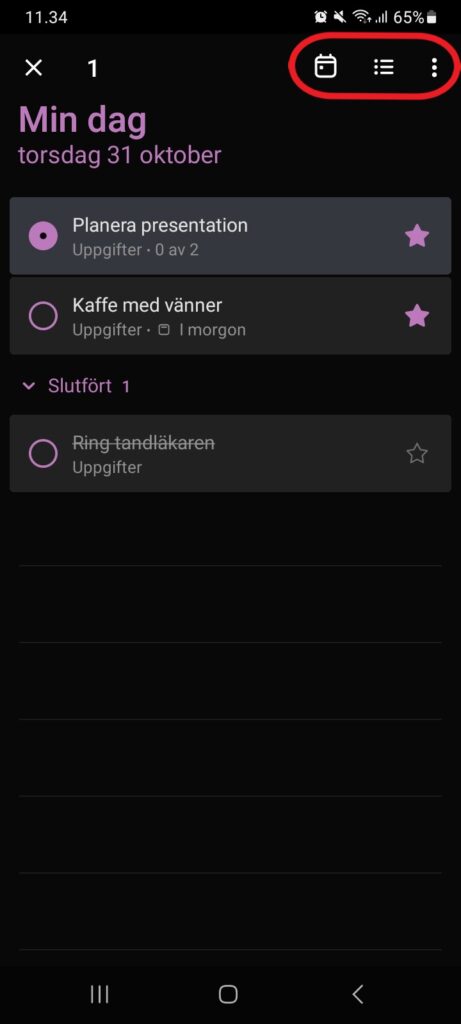Tap the Android home button
Viewport: 461px width, 1024px height.
click(228, 994)
